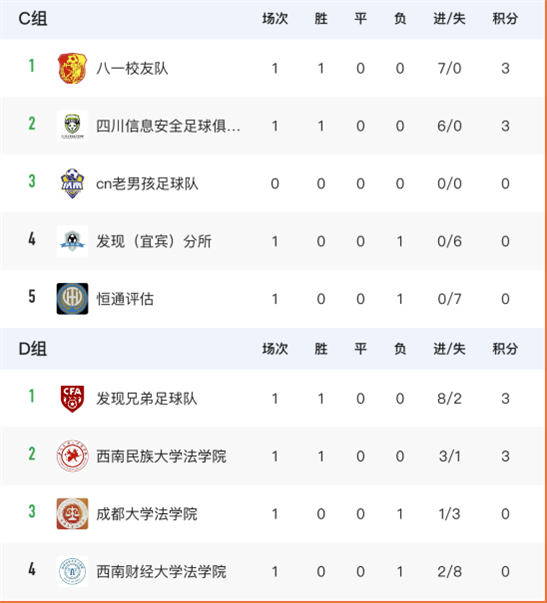Click the 进/失 column header in D组

(x=449, y=349)
